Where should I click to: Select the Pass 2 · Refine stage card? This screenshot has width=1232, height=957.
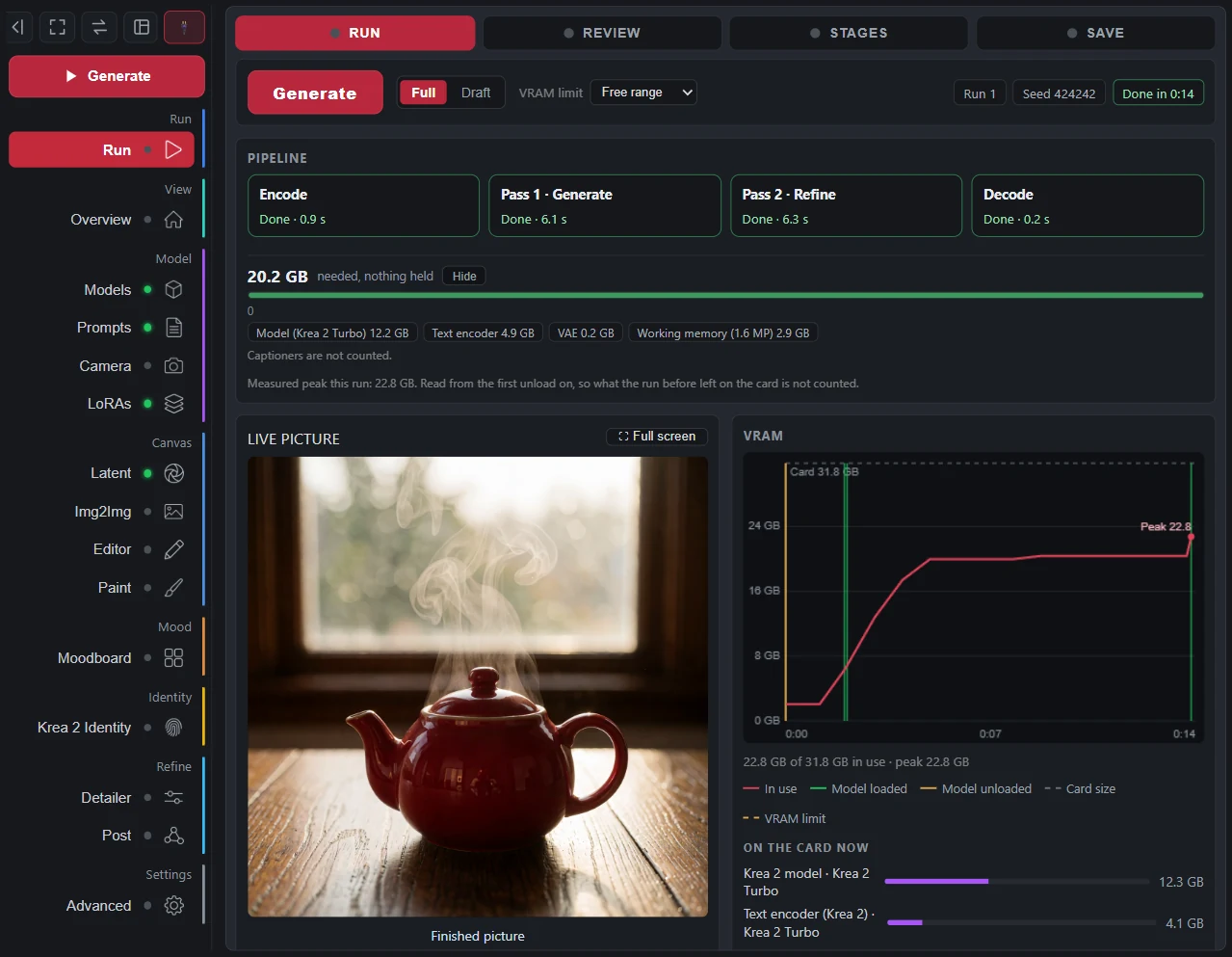846,205
